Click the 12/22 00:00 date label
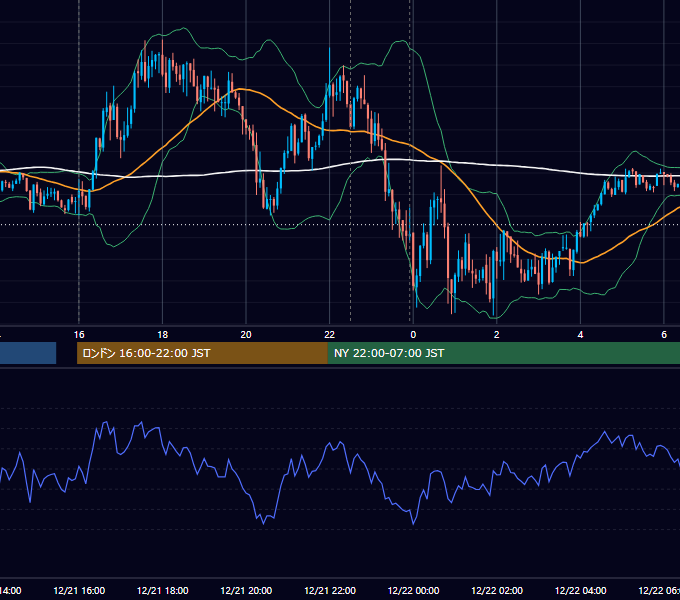This screenshot has width=680, height=600. coord(413,590)
